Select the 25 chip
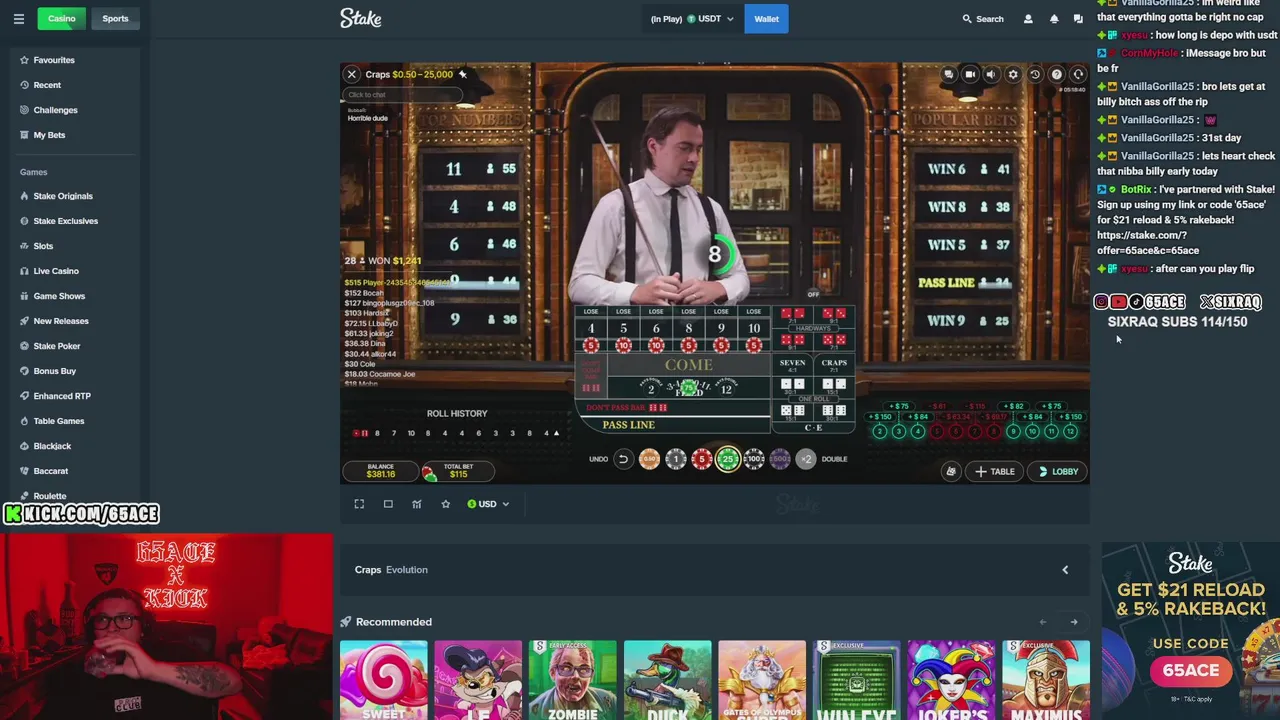The image size is (1280, 720). tap(728, 459)
